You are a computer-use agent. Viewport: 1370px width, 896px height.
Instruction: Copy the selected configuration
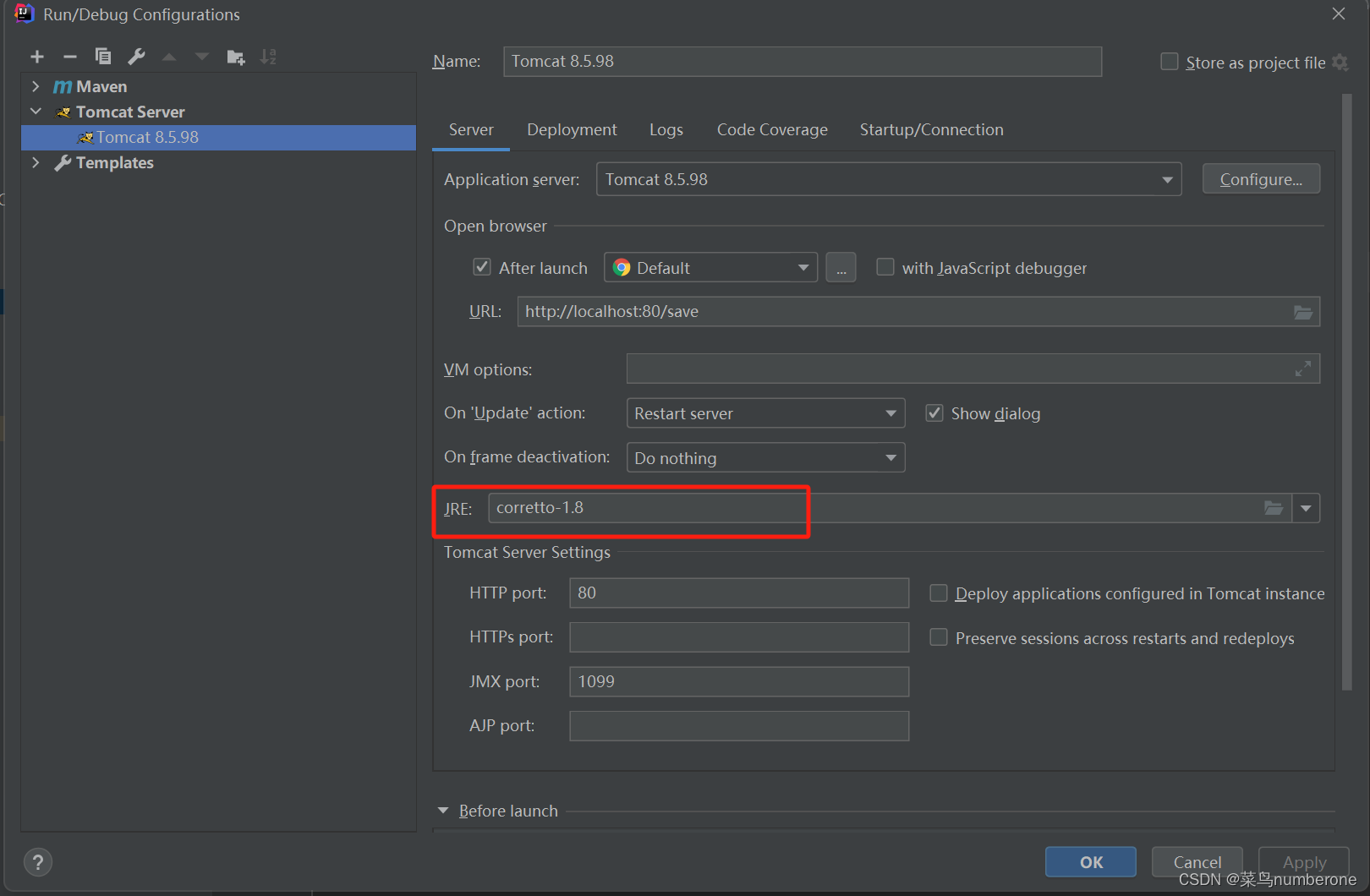(103, 57)
